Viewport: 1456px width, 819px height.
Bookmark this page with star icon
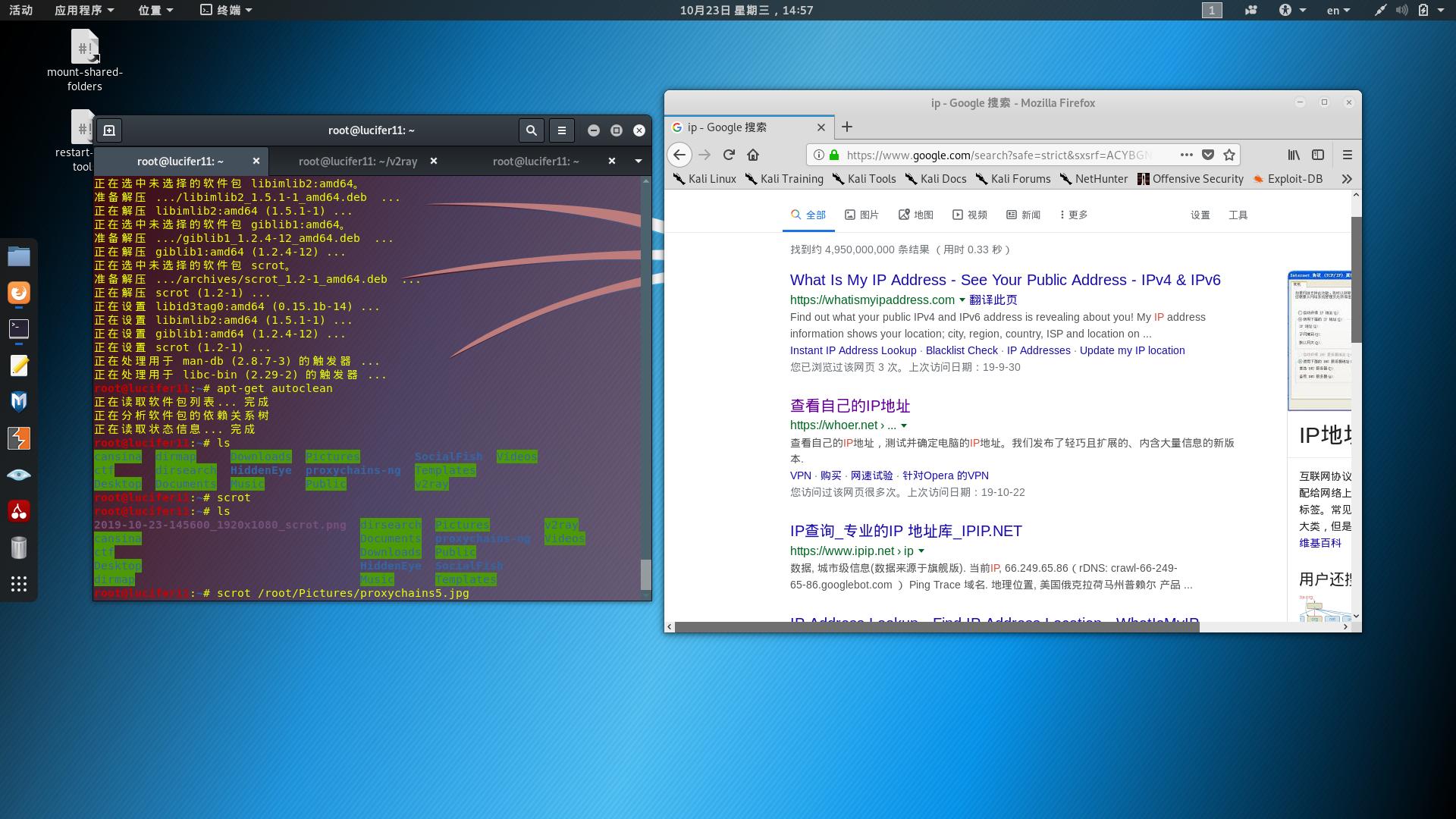click(1229, 155)
